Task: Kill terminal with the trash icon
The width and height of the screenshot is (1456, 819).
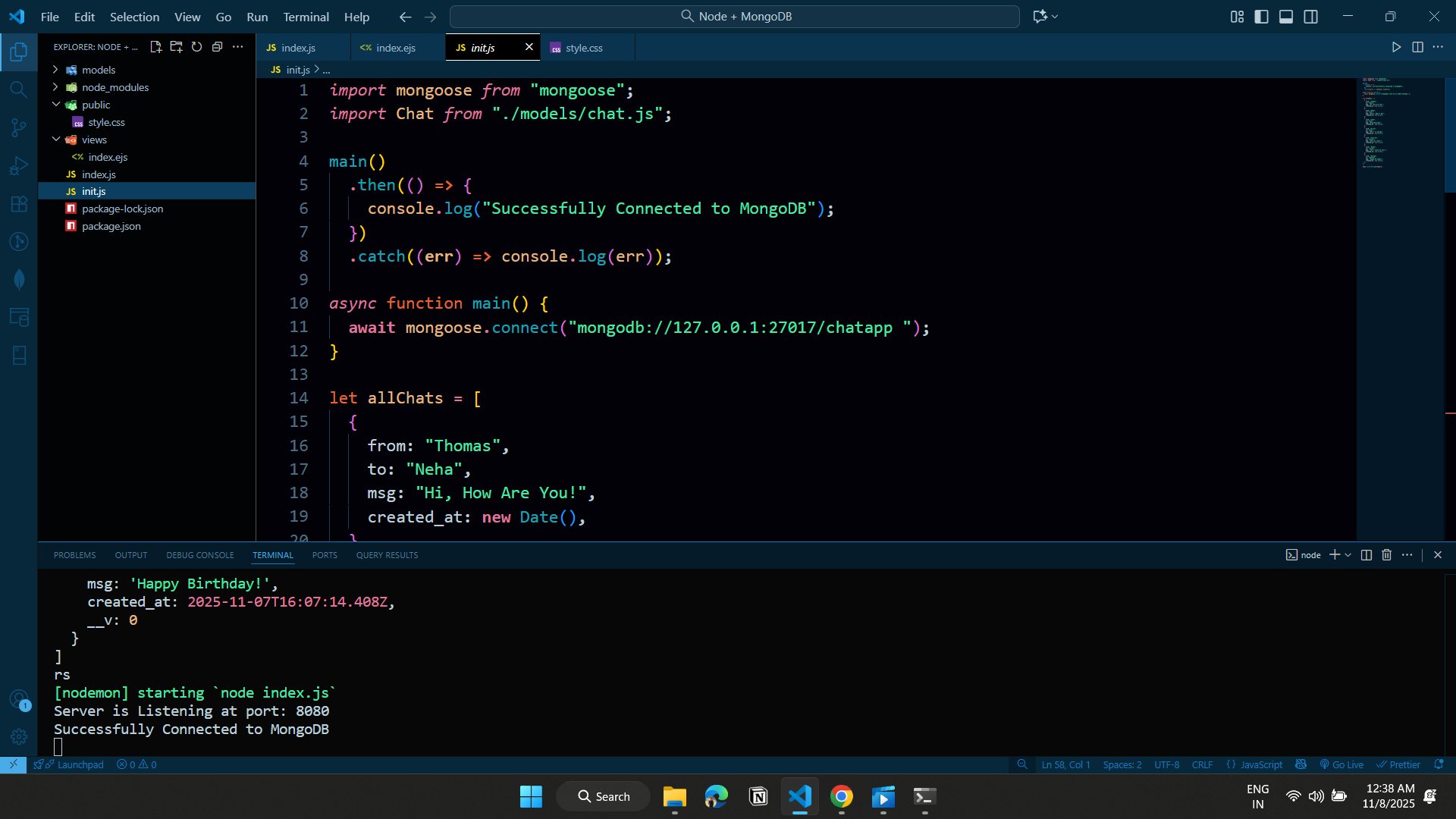Action: click(1386, 555)
